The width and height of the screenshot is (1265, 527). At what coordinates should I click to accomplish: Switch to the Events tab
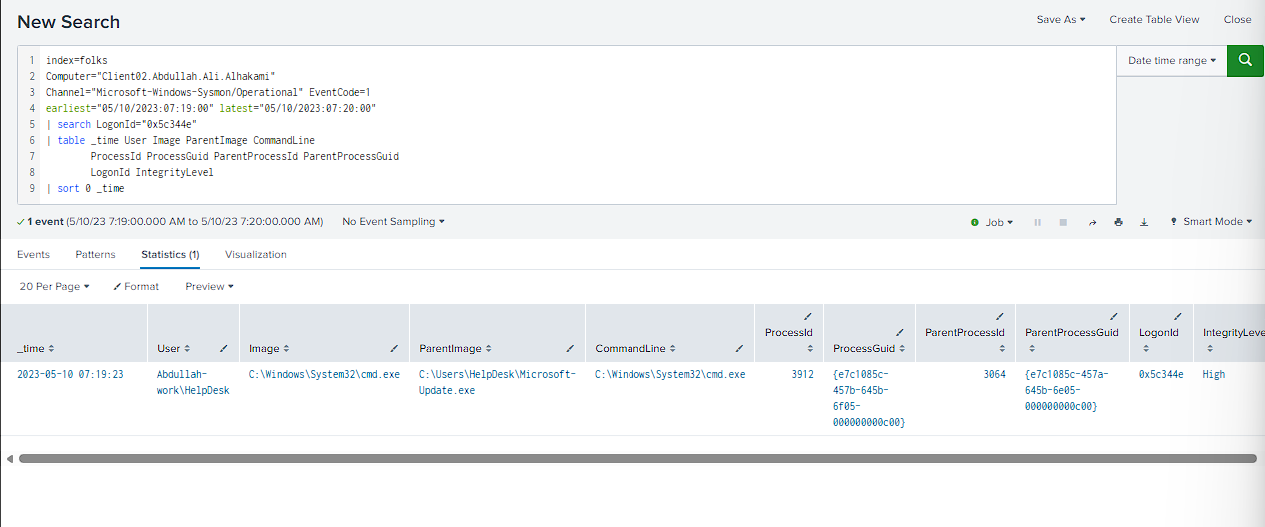[x=33, y=255]
